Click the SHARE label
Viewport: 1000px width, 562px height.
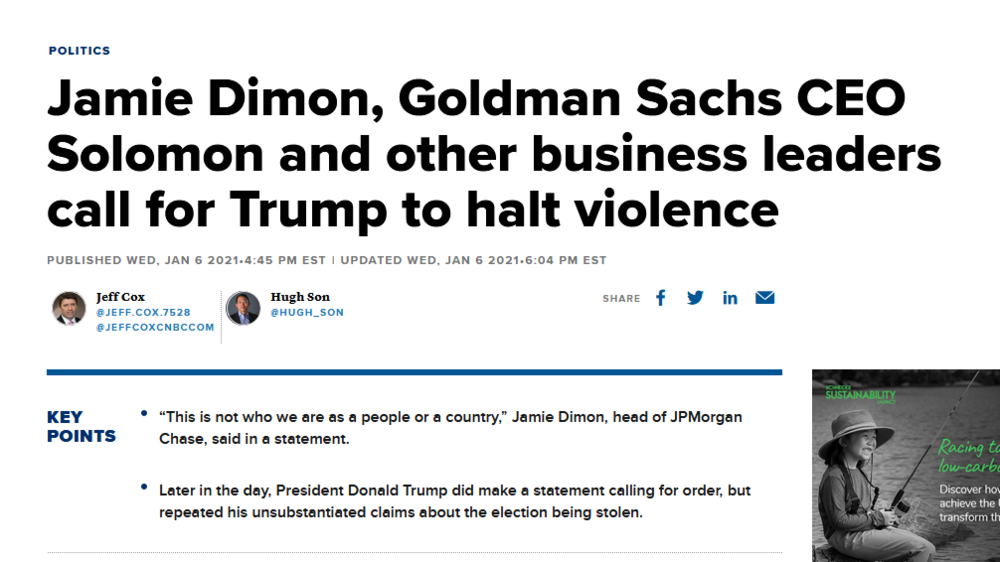pos(621,299)
